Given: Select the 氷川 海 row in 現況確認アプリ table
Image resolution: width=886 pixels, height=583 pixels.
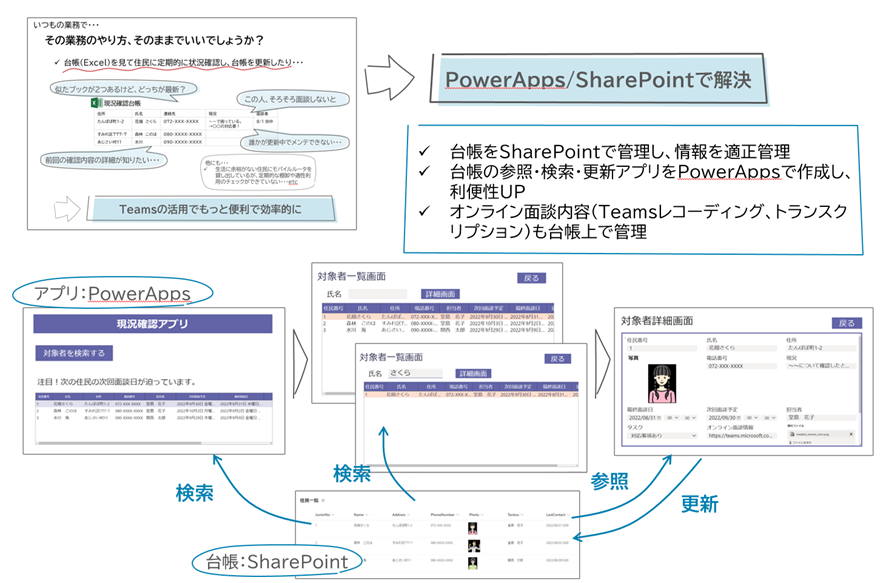Looking at the screenshot, I should 154,418.
